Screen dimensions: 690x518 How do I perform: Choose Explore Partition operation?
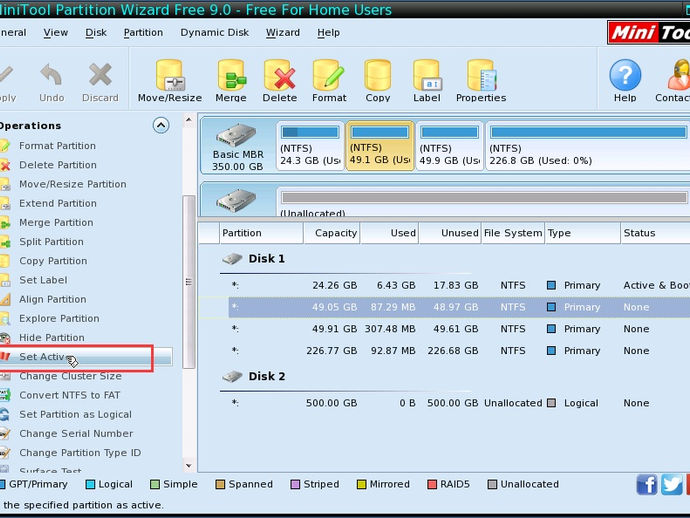(59, 319)
